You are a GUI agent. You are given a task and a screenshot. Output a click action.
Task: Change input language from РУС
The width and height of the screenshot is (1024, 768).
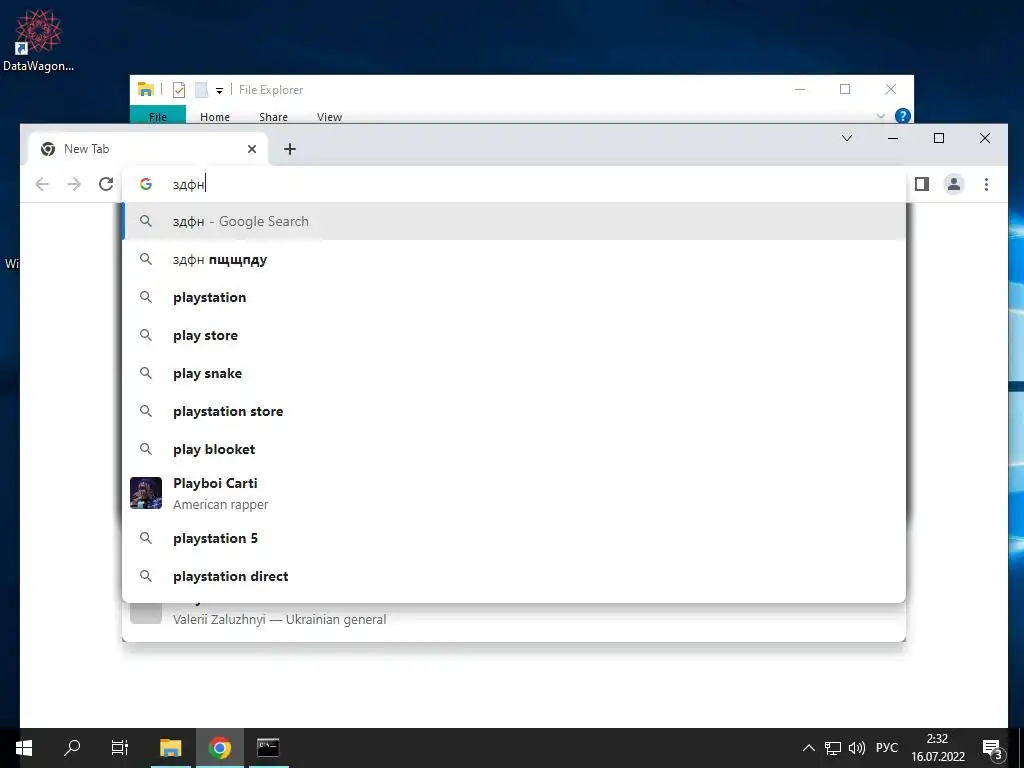[x=886, y=748]
